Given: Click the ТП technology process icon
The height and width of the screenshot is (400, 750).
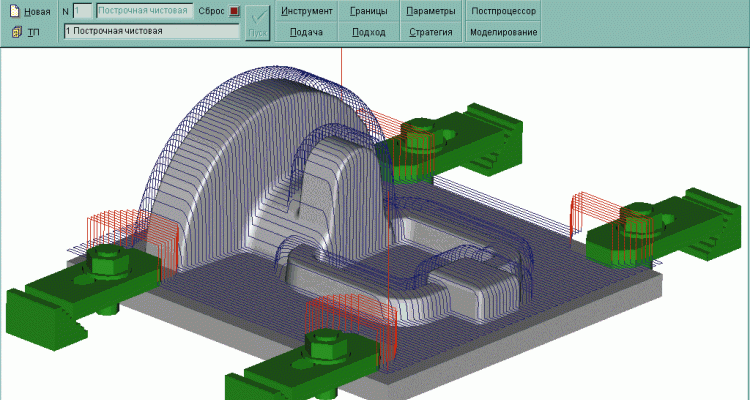Looking at the screenshot, I should tap(14, 32).
